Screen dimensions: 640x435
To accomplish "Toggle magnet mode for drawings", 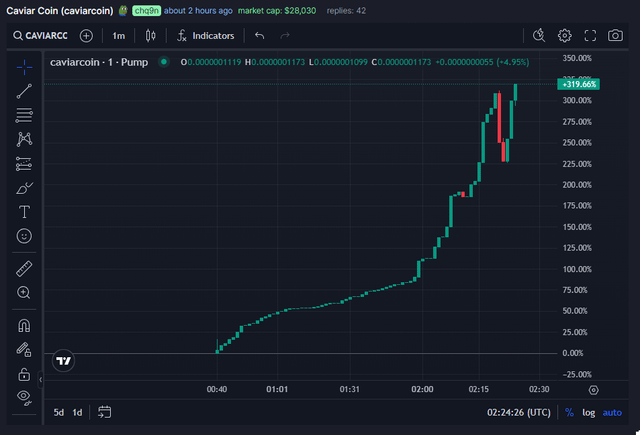I will point(24,325).
